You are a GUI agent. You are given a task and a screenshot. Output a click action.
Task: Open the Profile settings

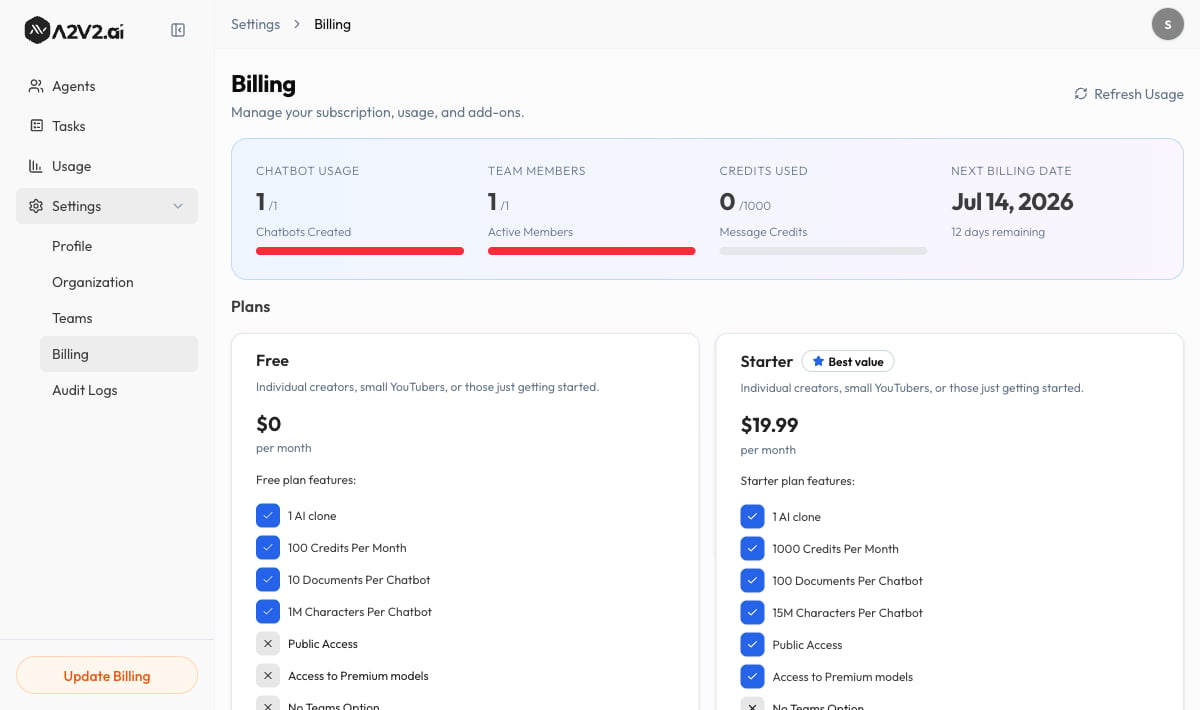pyautogui.click(x=119, y=246)
